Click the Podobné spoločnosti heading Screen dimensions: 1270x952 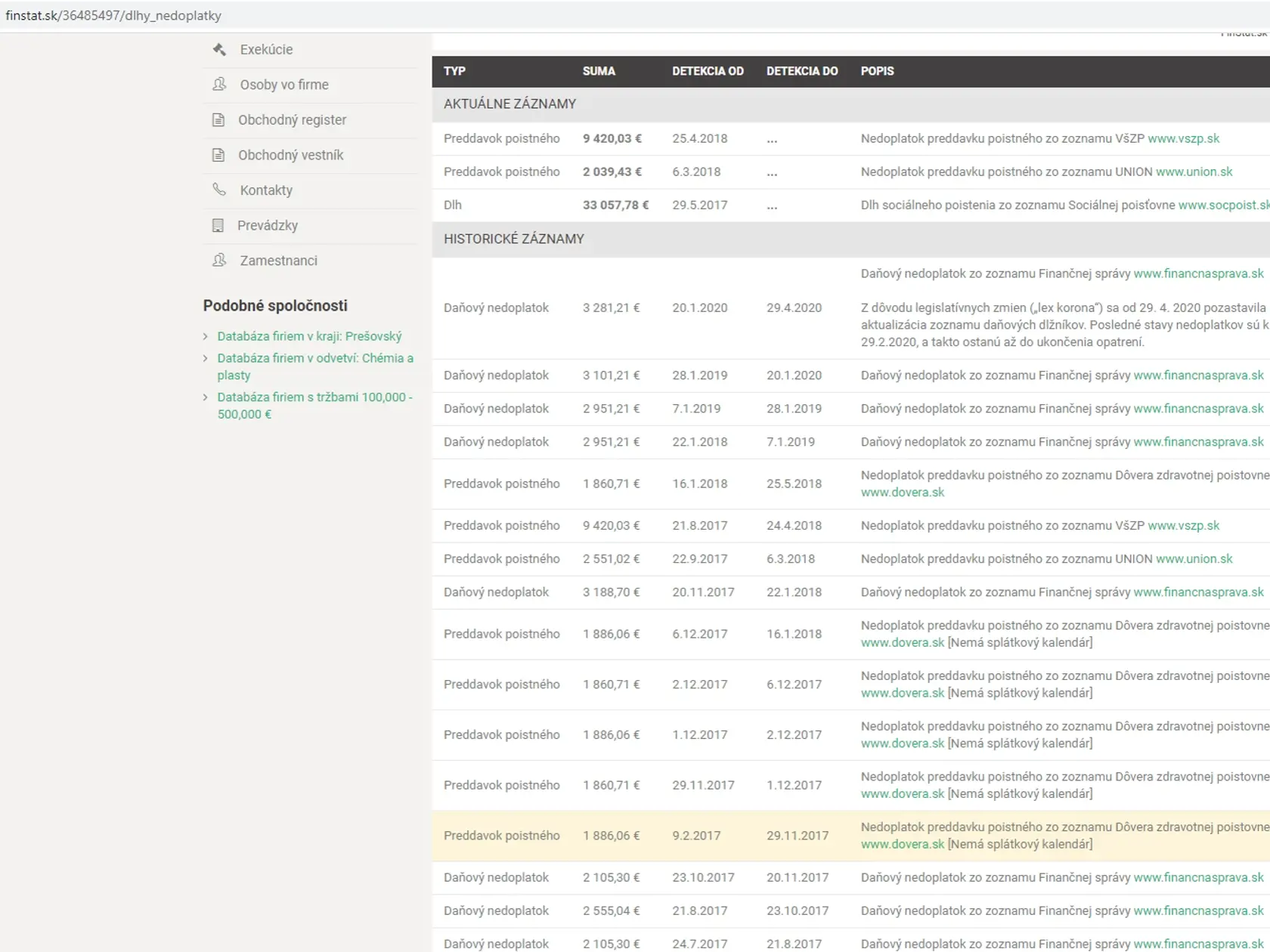pos(275,305)
